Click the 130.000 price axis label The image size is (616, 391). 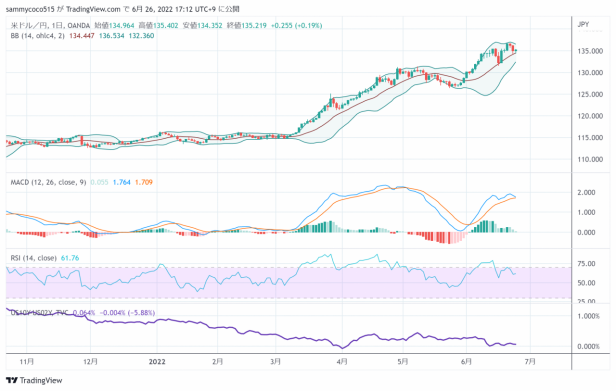click(x=590, y=73)
